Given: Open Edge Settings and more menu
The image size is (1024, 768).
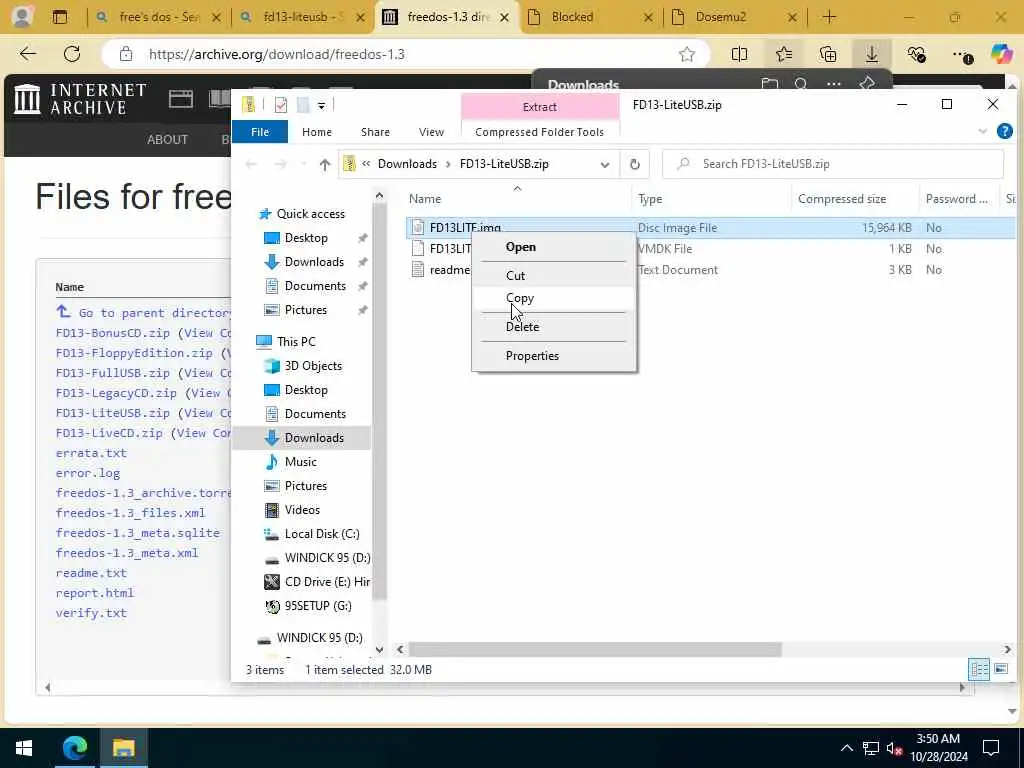Looking at the screenshot, I should pos(961,54).
